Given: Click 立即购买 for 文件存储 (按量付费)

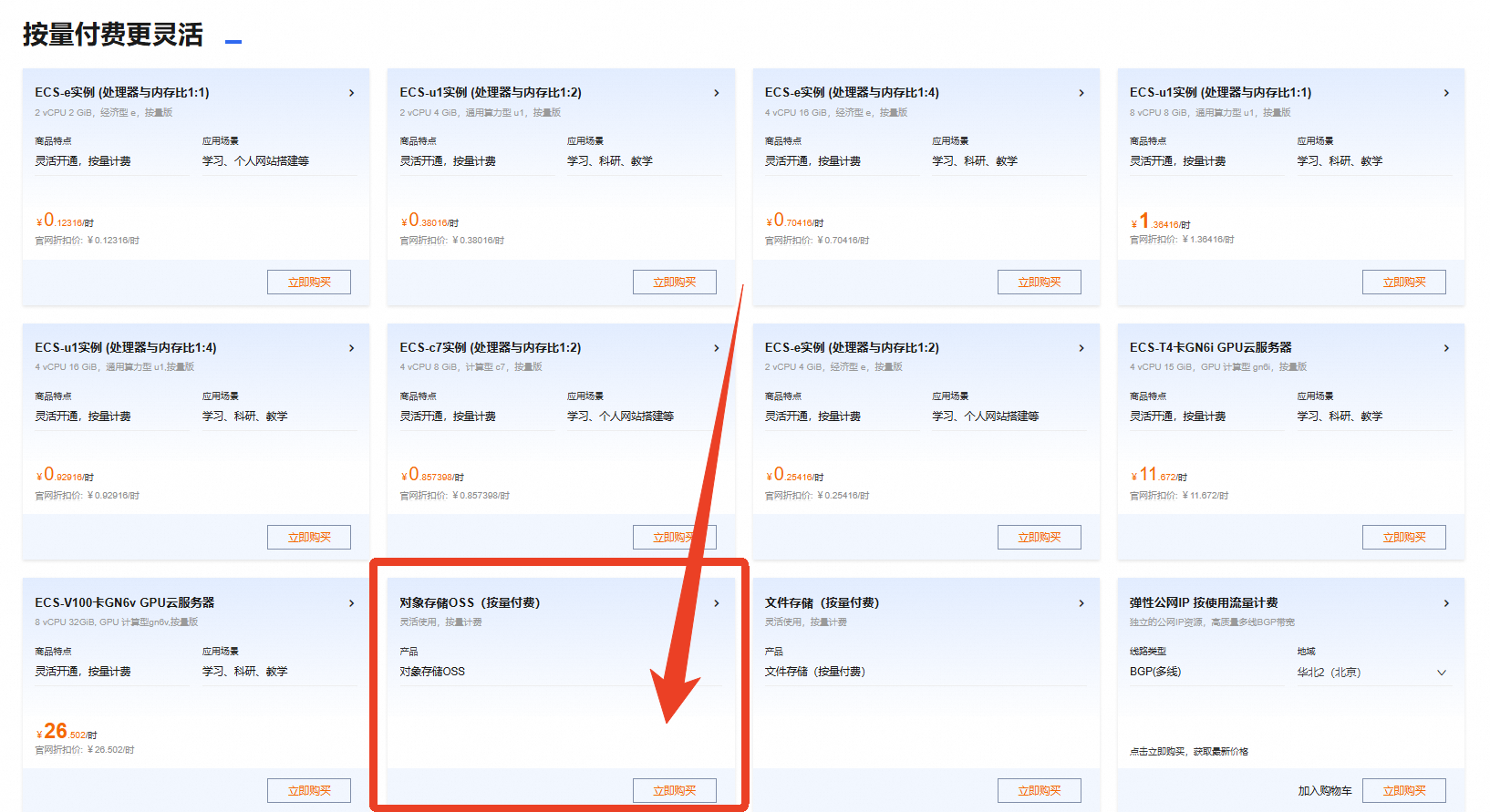Looking at the screenshot, I should click(x=1040, y=791).
